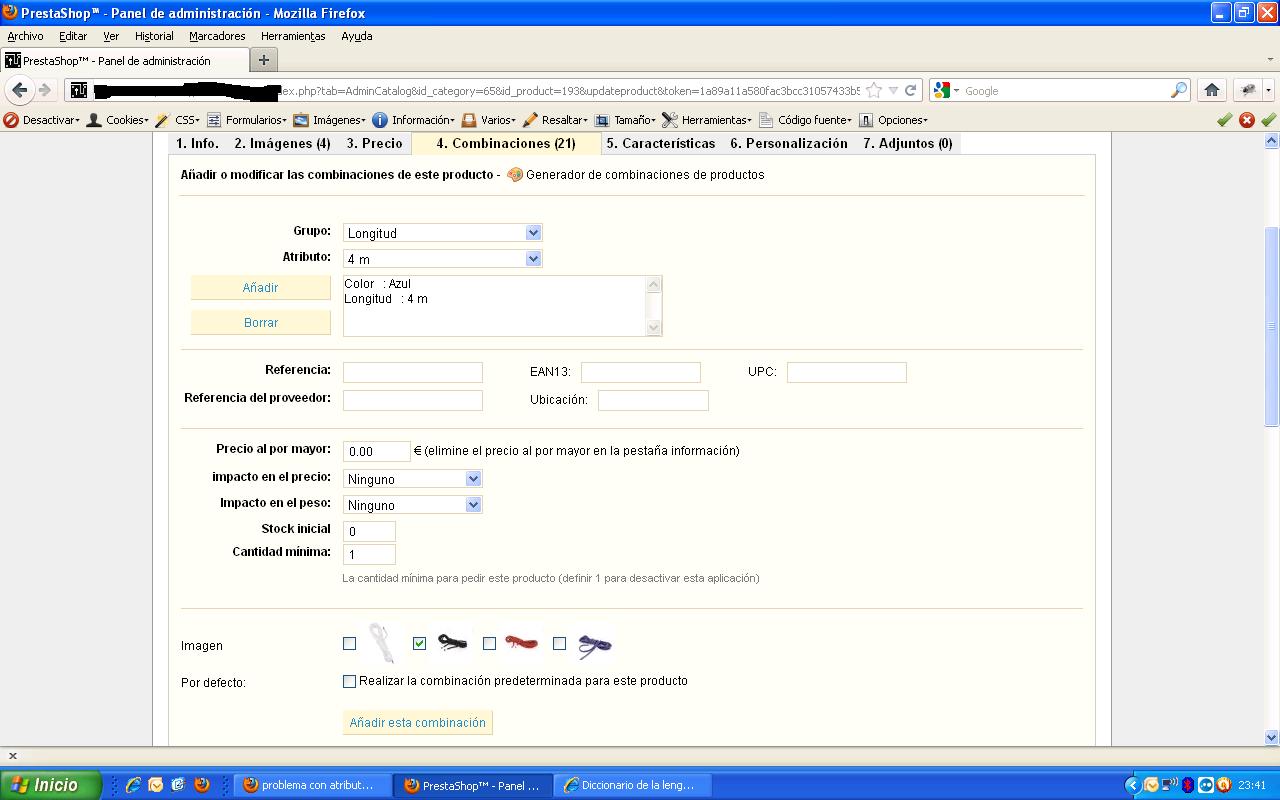The image size is (1280, 800).
Task: Click the search magnifier icon in Google box
Action: click(1179, 90)
